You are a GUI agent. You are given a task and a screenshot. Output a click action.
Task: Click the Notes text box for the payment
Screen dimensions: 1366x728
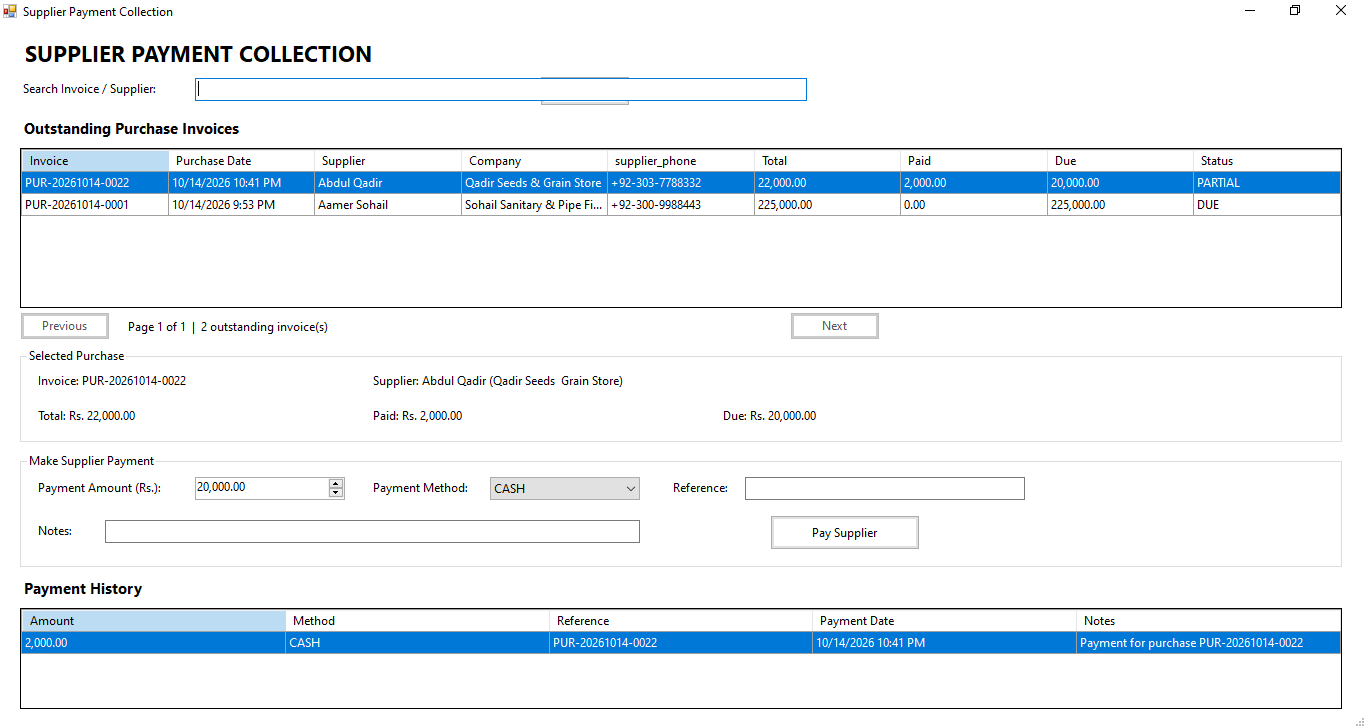(x=372, y=531)
